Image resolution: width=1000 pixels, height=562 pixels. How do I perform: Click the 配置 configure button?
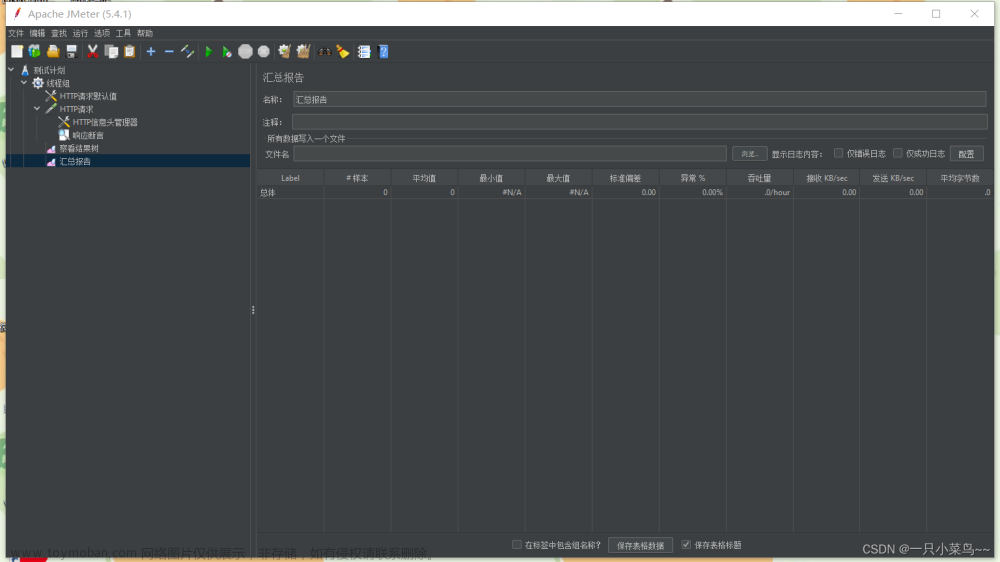point(966,154)
